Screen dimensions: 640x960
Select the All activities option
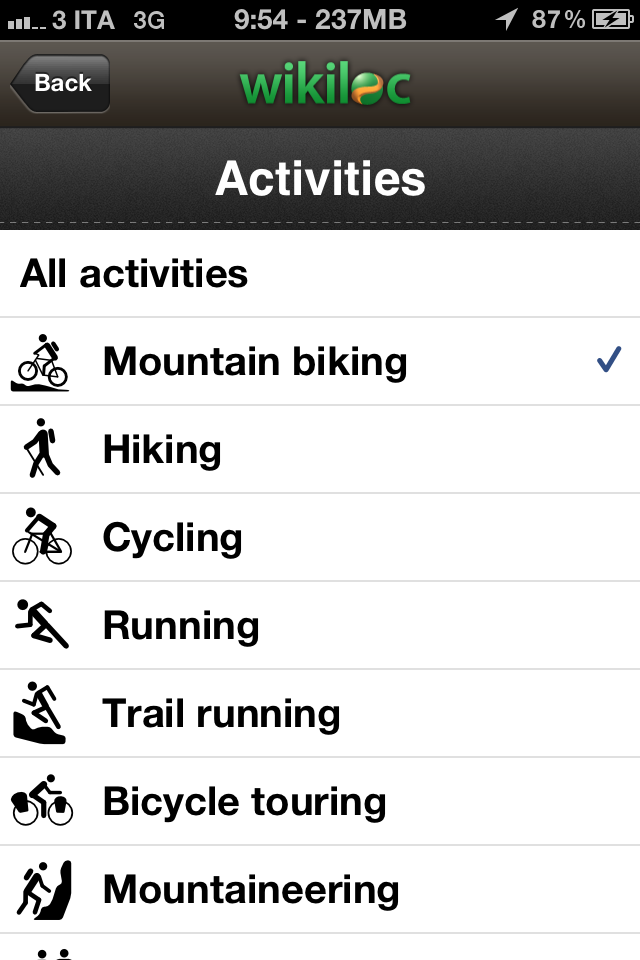tap(320, 274)
